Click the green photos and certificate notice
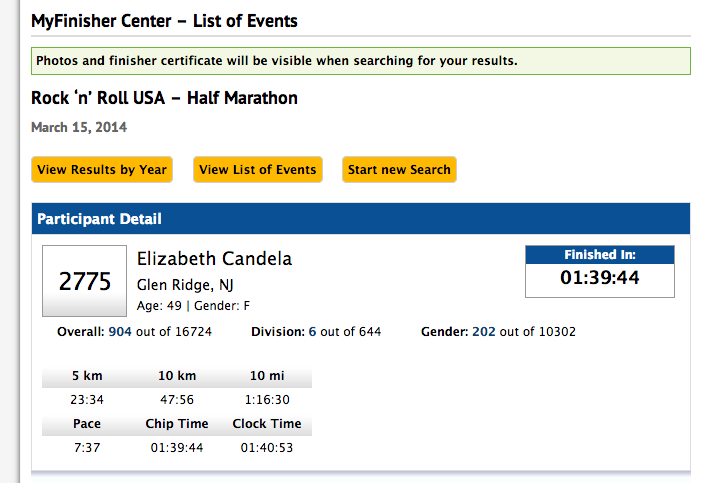This screenshot has height=483, width=702. pos(361,61)
